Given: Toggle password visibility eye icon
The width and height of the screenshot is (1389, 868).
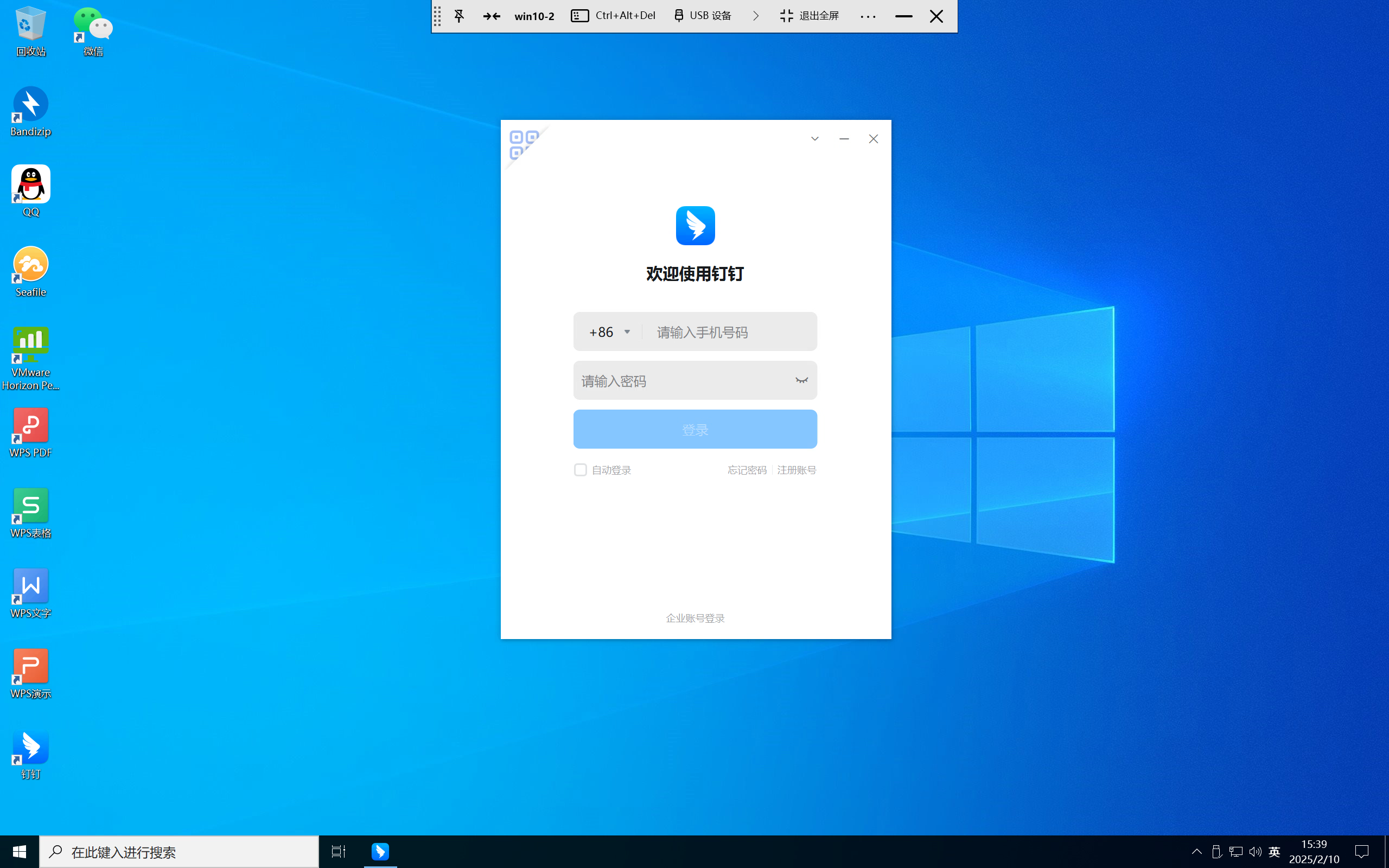Looking at the screenshot, I should [801, 381].
